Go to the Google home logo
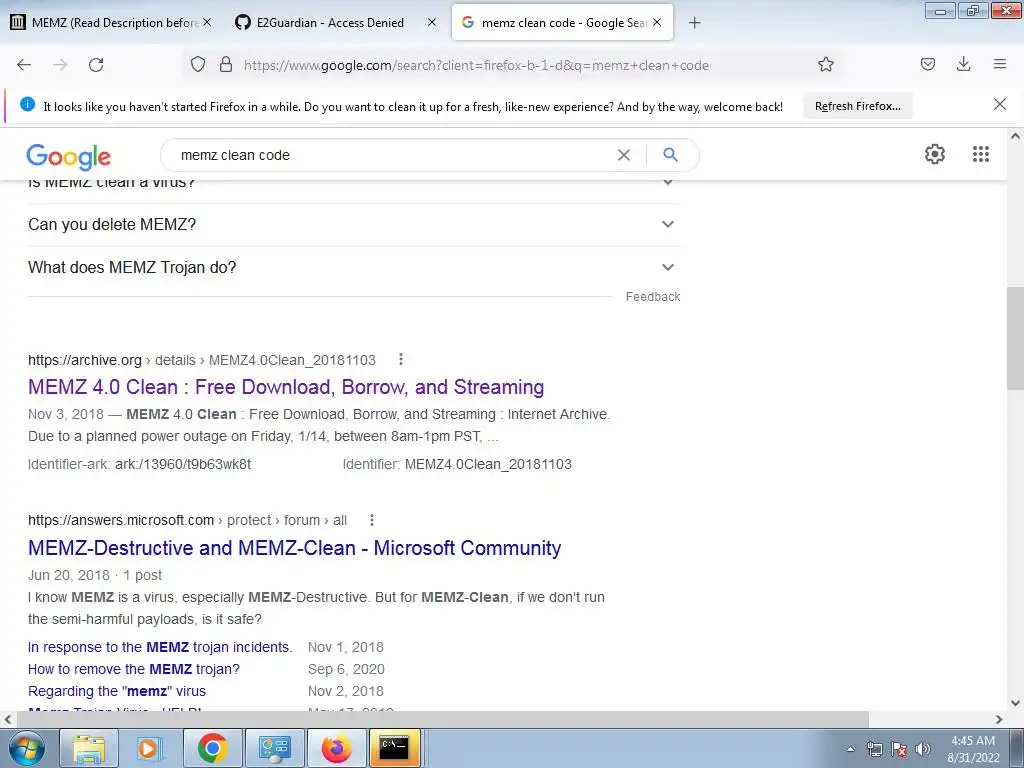The width and height of the screenshot is (1024, 768). click(x=69, y=157)
